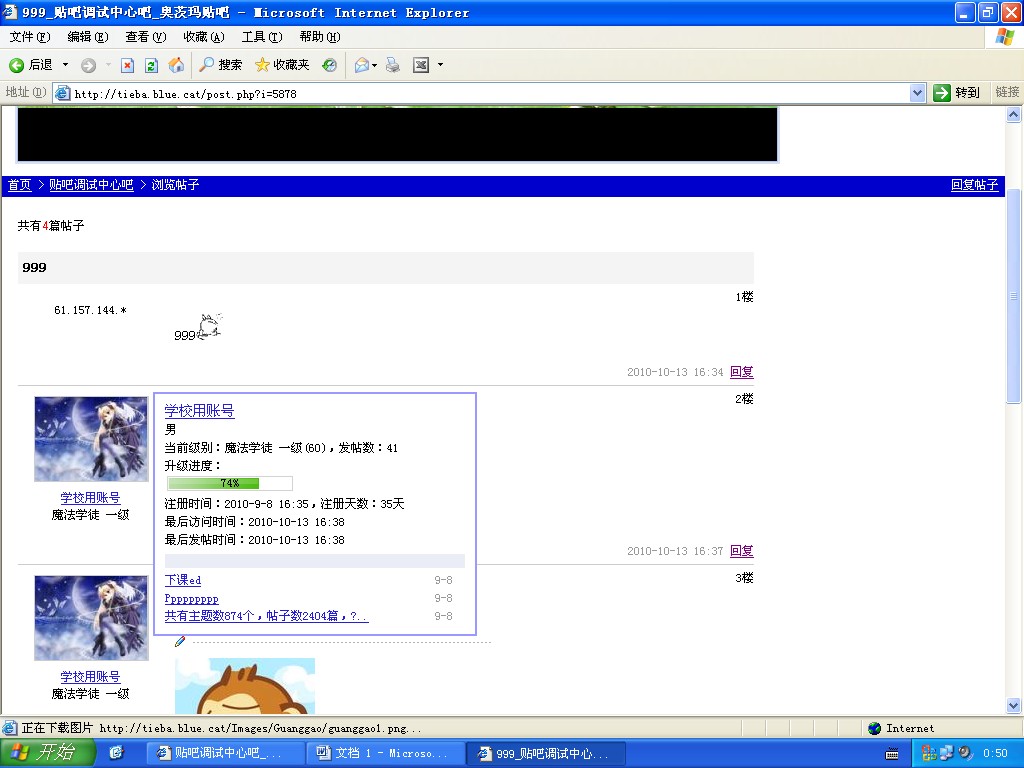Image resolution: width=1024 pixels, height=768 pixels.
Task: Click the IP text 61.157.144.*
Action: (x=90, y=310)
